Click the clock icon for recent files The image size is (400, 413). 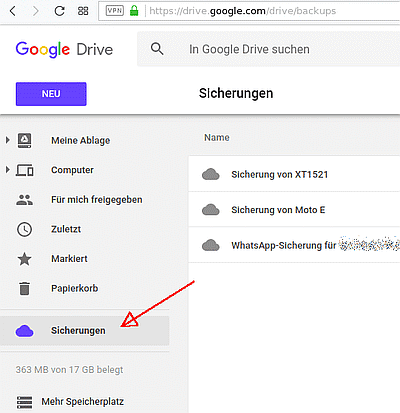click(25, 229)
